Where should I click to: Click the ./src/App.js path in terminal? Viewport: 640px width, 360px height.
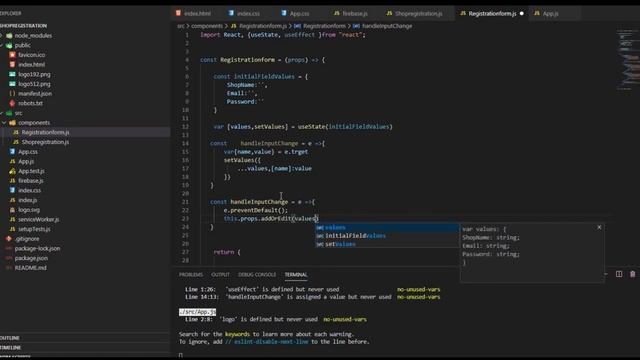(197, 312)
